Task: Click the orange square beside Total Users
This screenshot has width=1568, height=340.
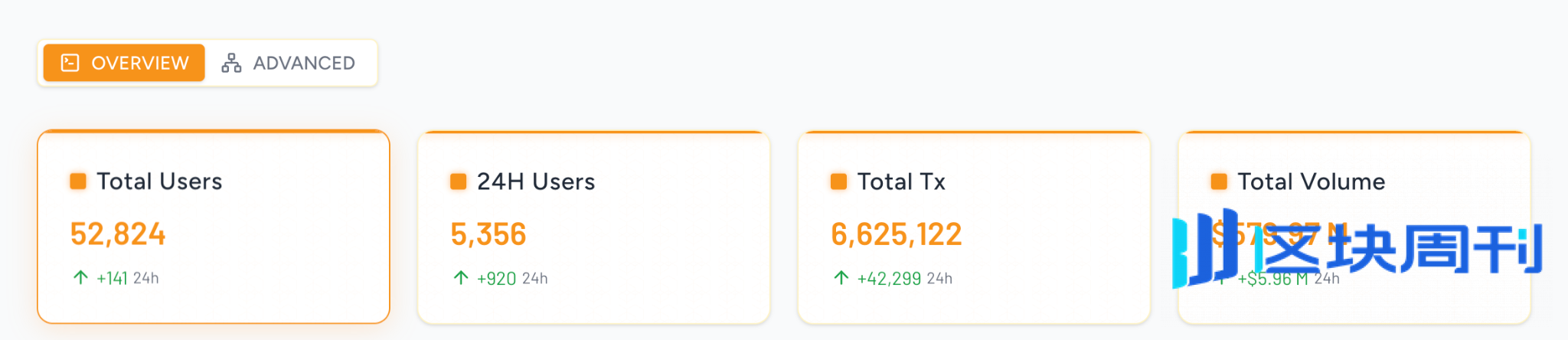Action: [x=78, y=181]
